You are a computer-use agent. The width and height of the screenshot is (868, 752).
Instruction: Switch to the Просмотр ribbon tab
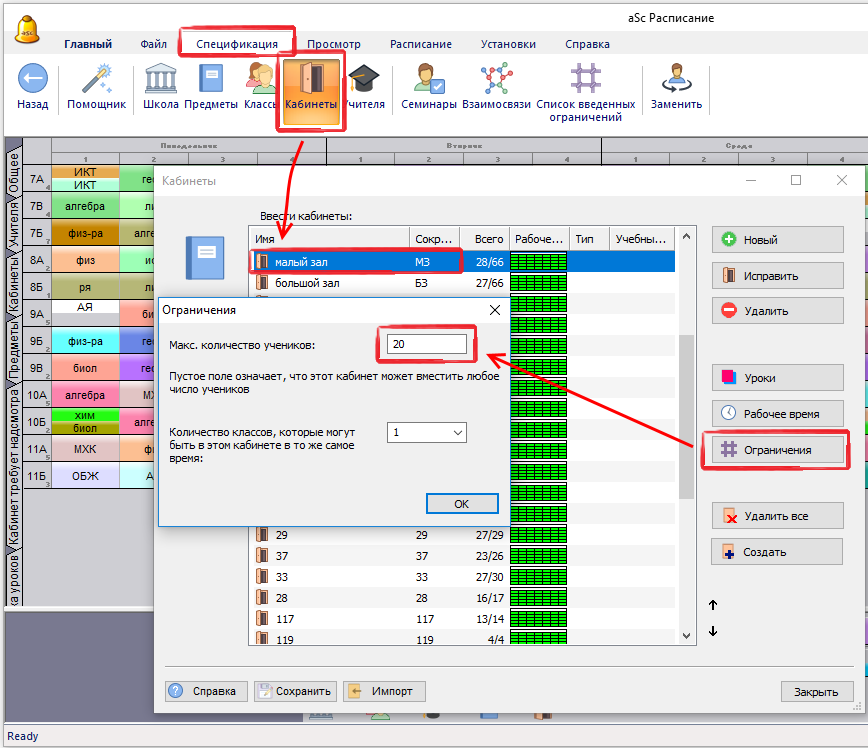click(333, 44)
